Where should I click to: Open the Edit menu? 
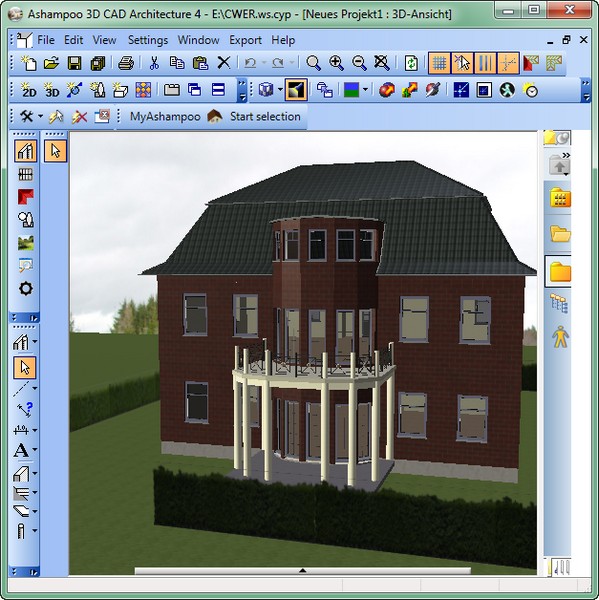[x=73, y=40]
